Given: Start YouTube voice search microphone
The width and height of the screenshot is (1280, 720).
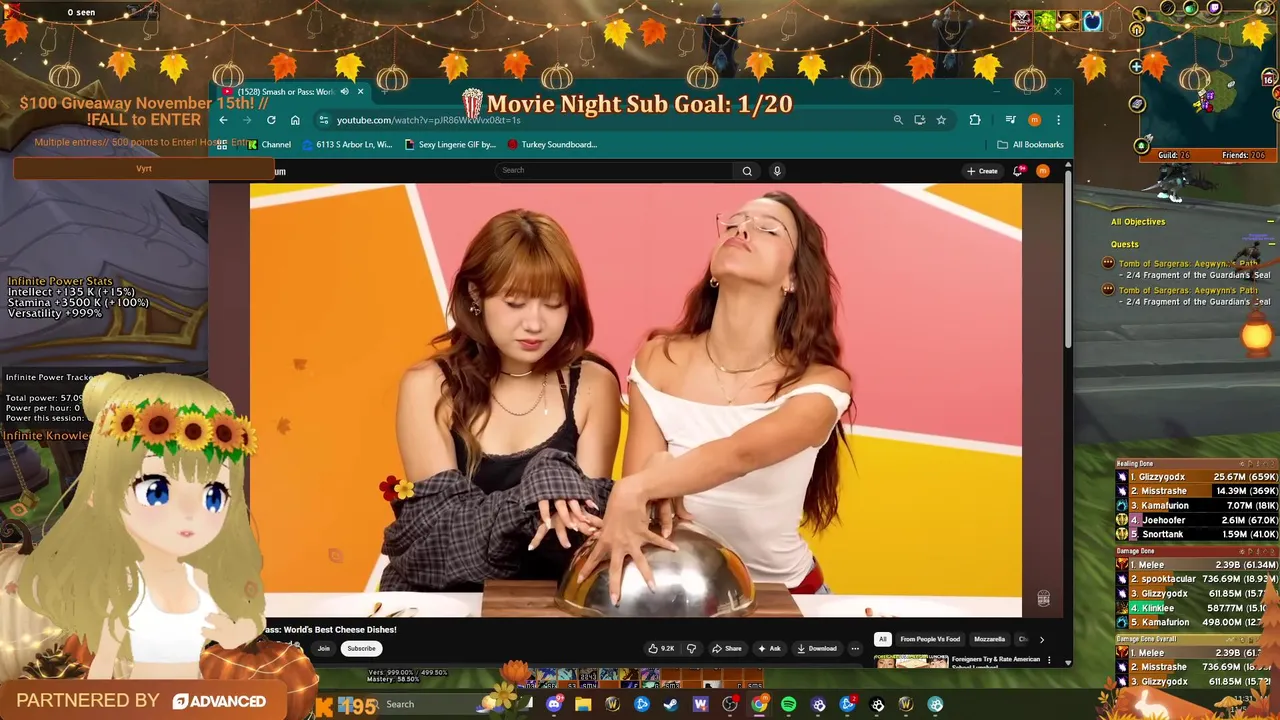Looking at the screenshot, I should coord(777,171).
